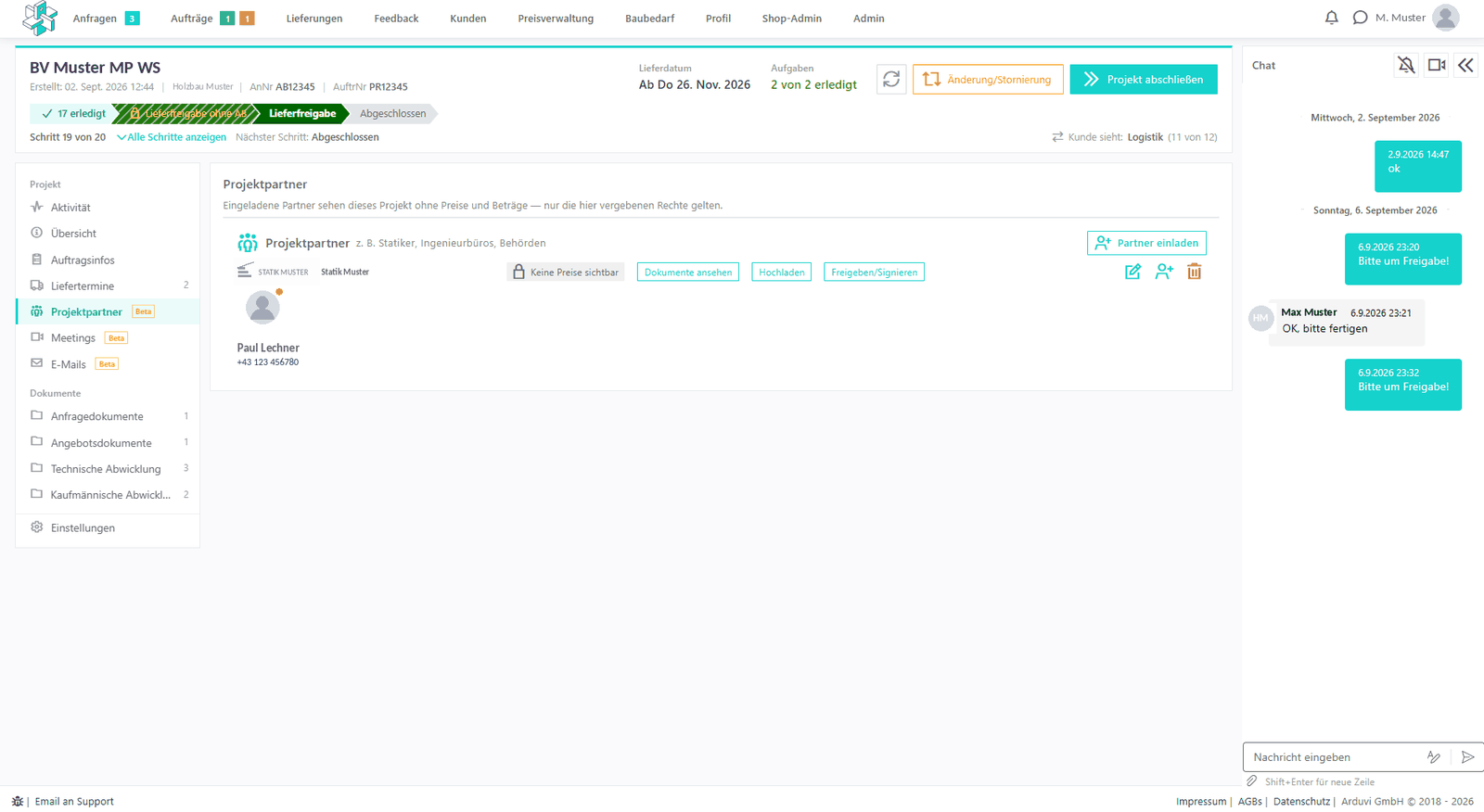Click the 17 erledigt step
This screenshot has height=812, width=1484.
tap(72, 114)
